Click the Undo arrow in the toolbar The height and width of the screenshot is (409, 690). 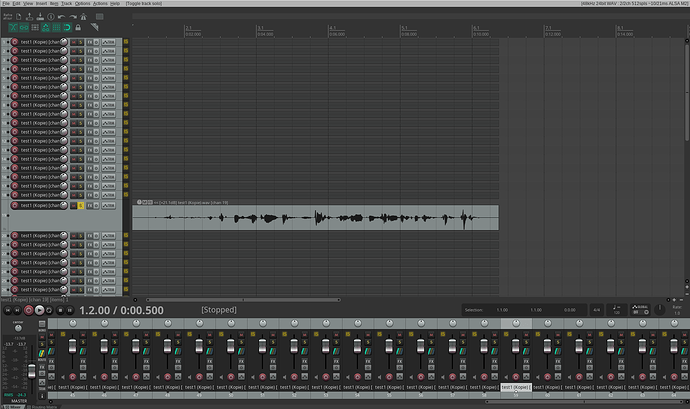click(62, 17)
